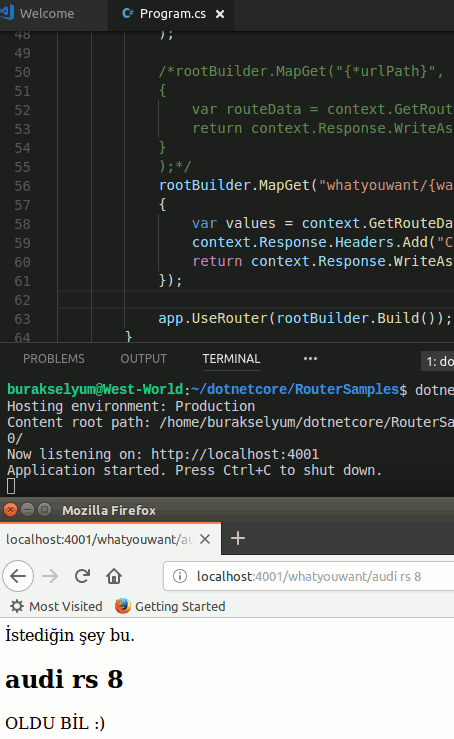Click the app.UseRouter code line
The width and height of the screenshot is (454, 739).
tap(305, 318)
